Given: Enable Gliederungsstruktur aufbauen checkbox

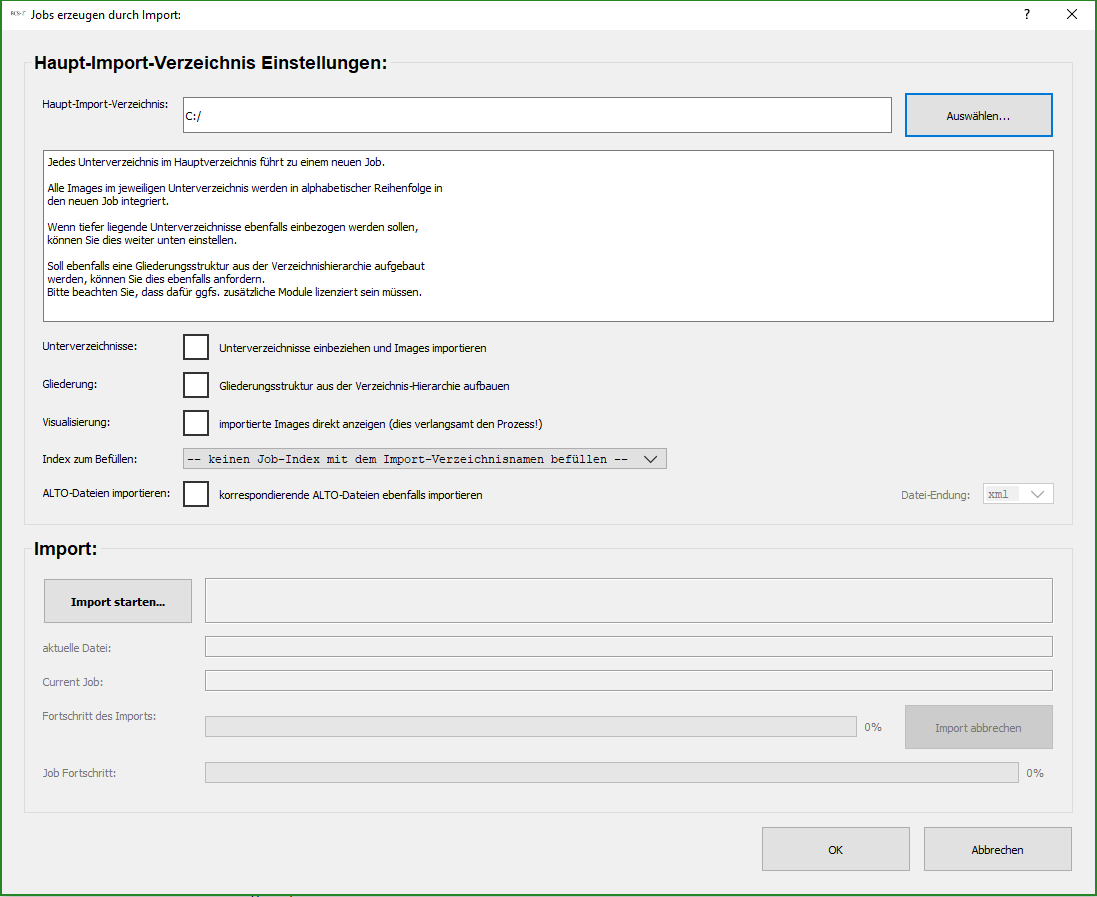Looking at the screenshot, I should (x=196, y=385).
